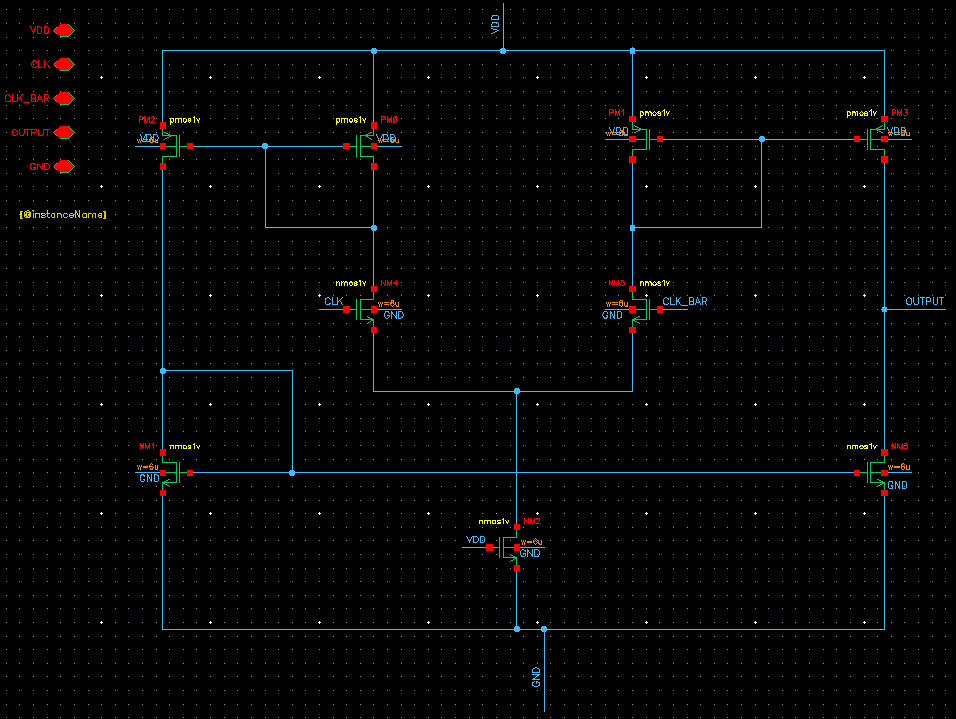Select the PM0 pmos transistor symbol

[363, 146]
